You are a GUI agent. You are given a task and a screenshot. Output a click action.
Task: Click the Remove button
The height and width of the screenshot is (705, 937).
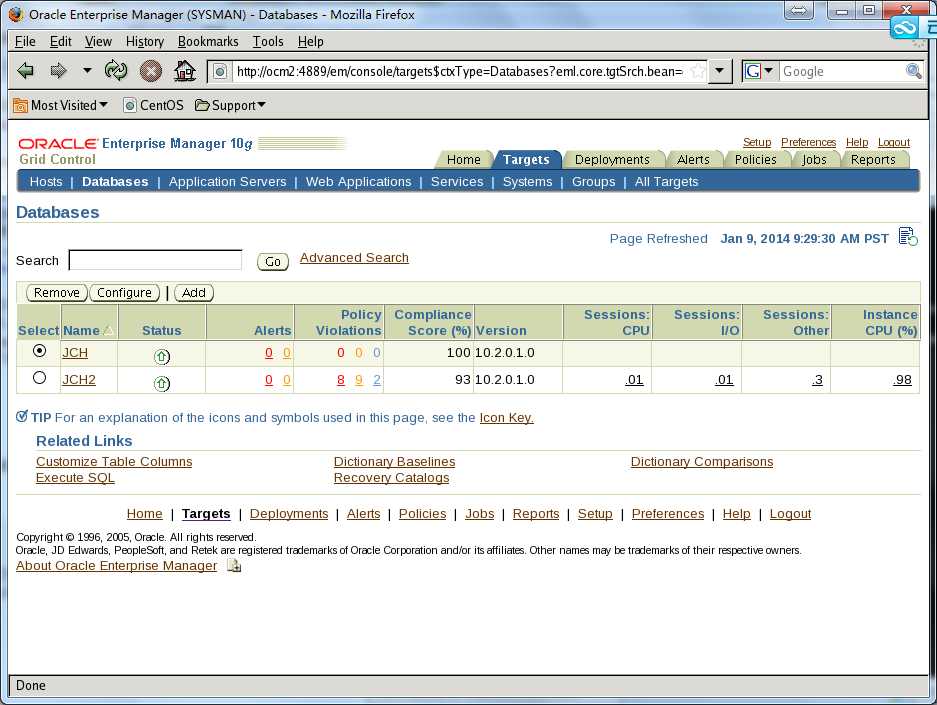click(x=57, y=293)
